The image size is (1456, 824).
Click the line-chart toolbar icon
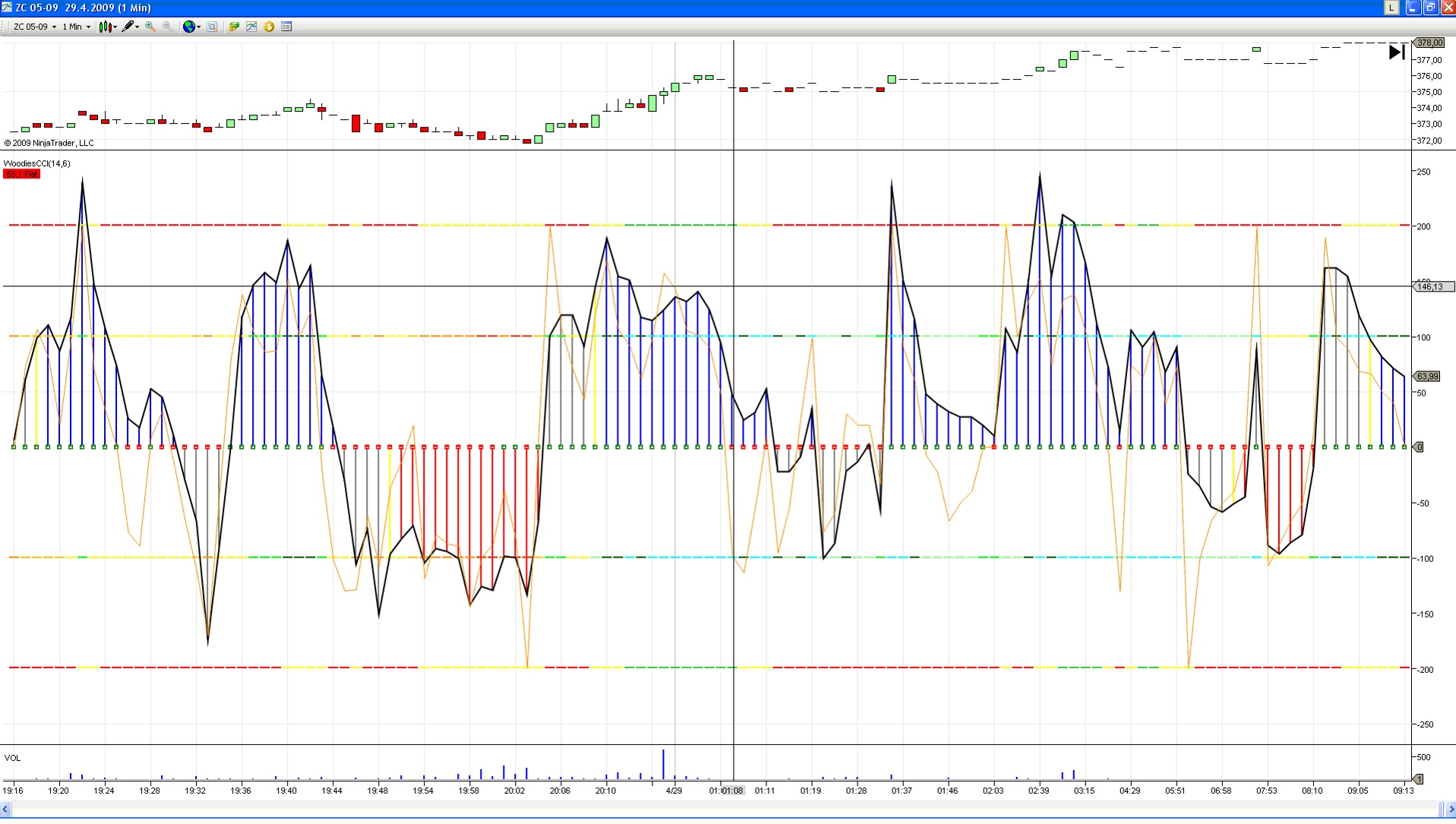click(x=251, y=27)
